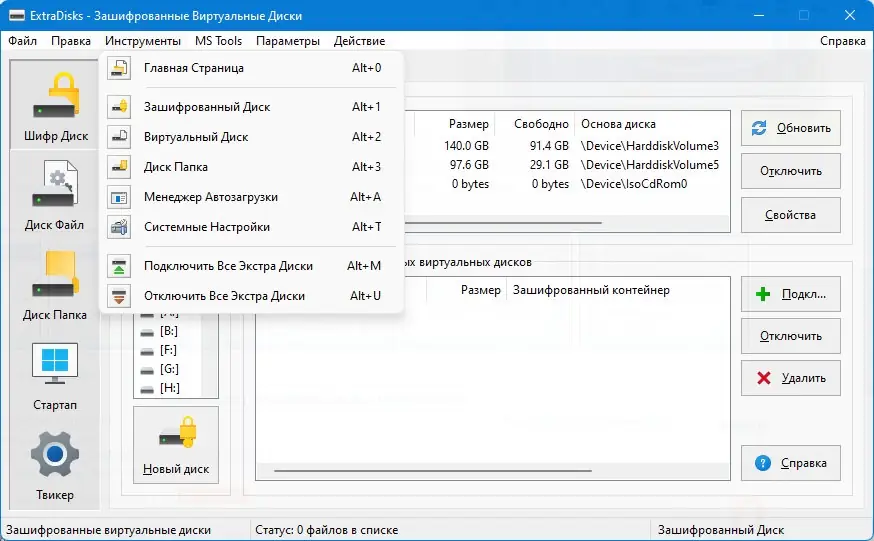Open the Файл menu
This screenshot has width=874, height=541.
[x=23, y=41]
